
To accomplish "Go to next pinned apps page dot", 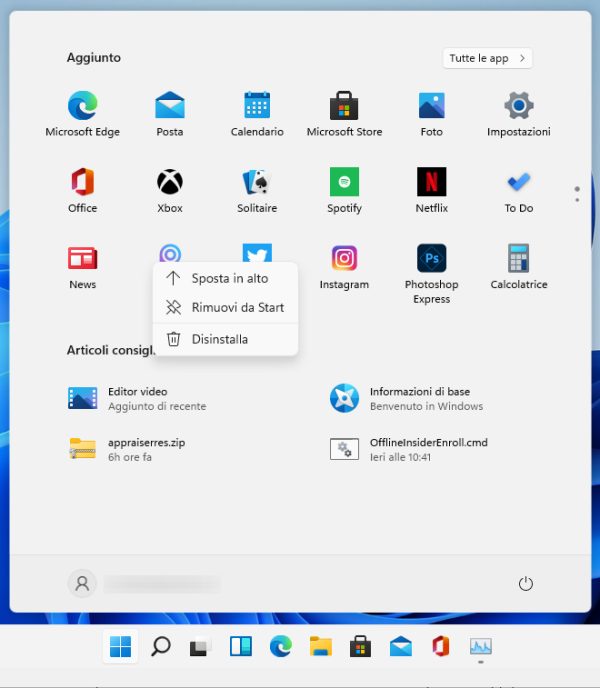I will click(x=577, y=200).
